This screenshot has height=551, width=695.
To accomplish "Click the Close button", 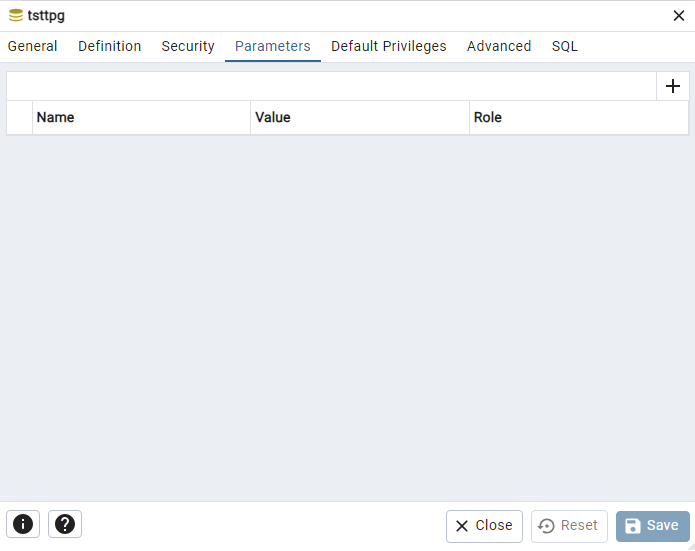I will tap(484, 526).
